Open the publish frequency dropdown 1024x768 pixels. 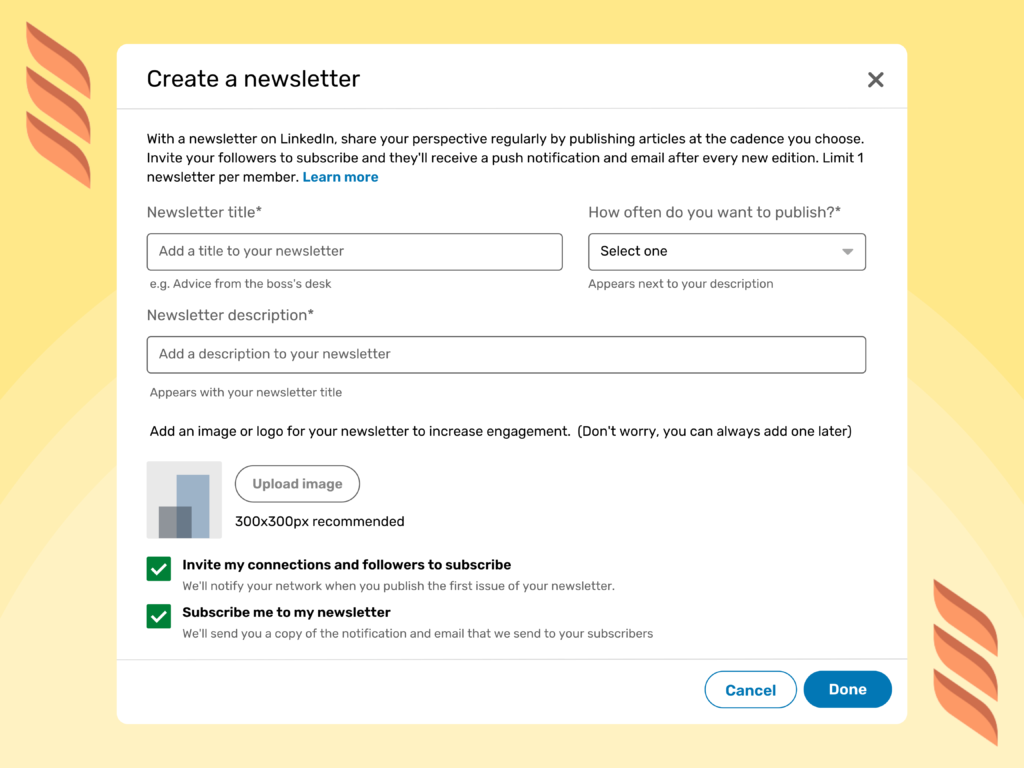(727, 251)
